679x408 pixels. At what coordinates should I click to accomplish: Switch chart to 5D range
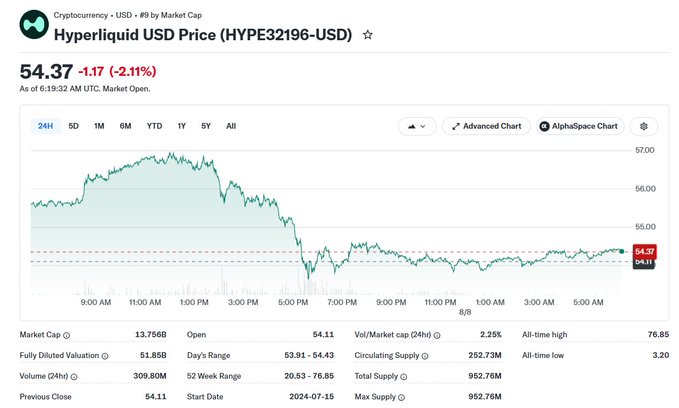click(x=74, y=126)
